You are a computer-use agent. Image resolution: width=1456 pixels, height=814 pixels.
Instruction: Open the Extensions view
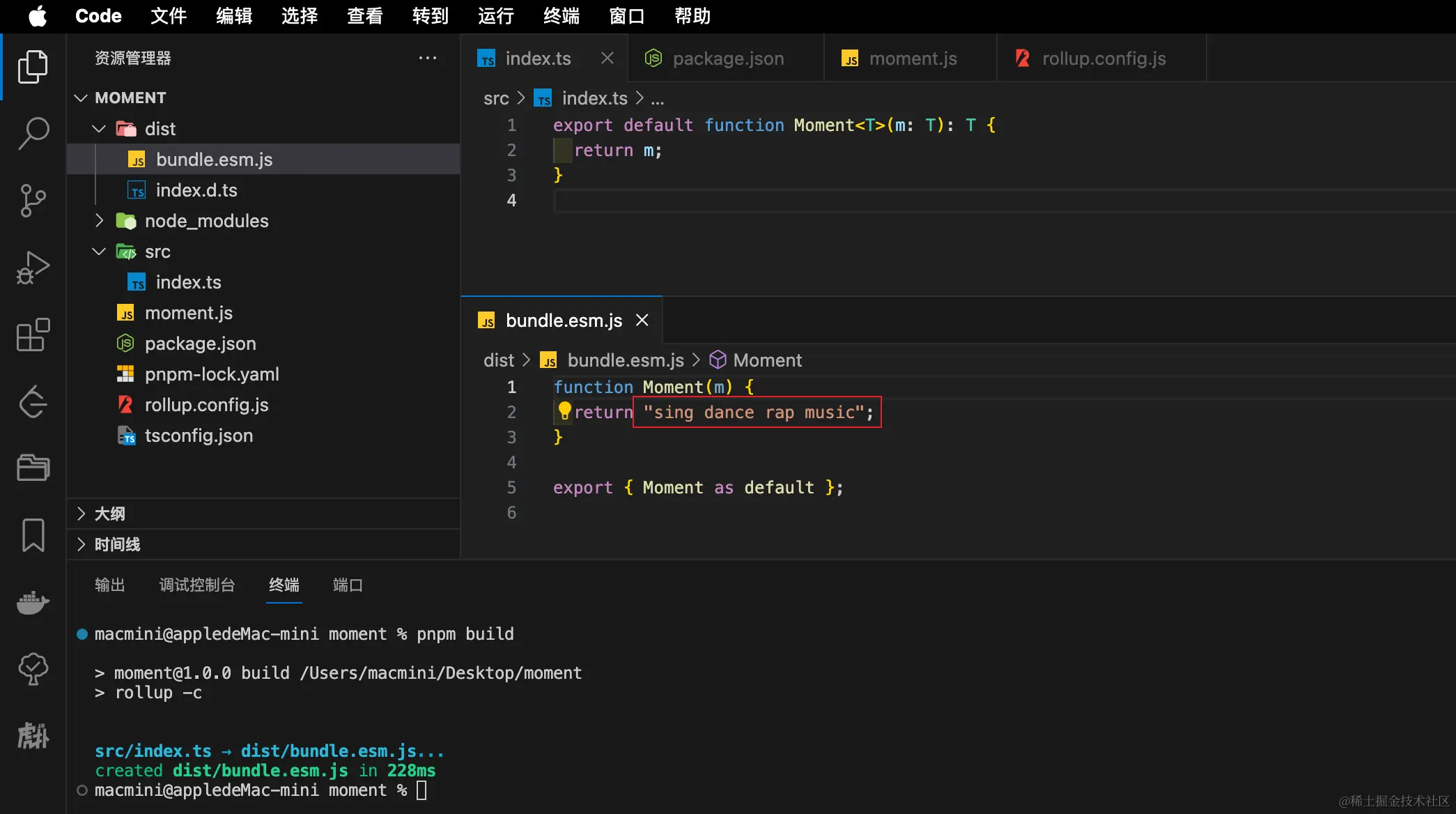point(33,335)
